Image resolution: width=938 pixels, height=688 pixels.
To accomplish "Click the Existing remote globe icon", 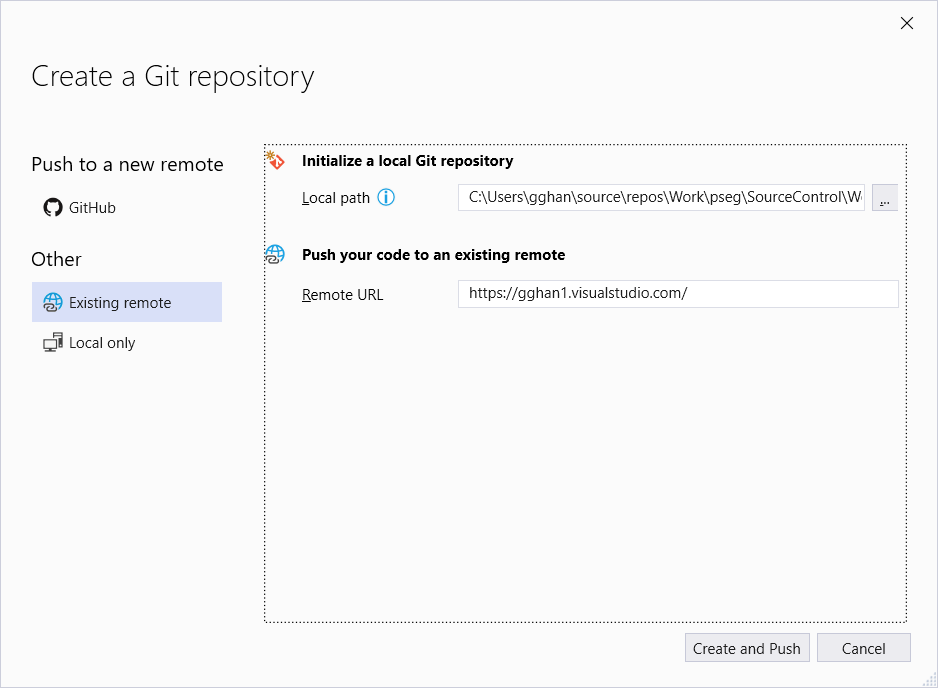I will (53, 303).
